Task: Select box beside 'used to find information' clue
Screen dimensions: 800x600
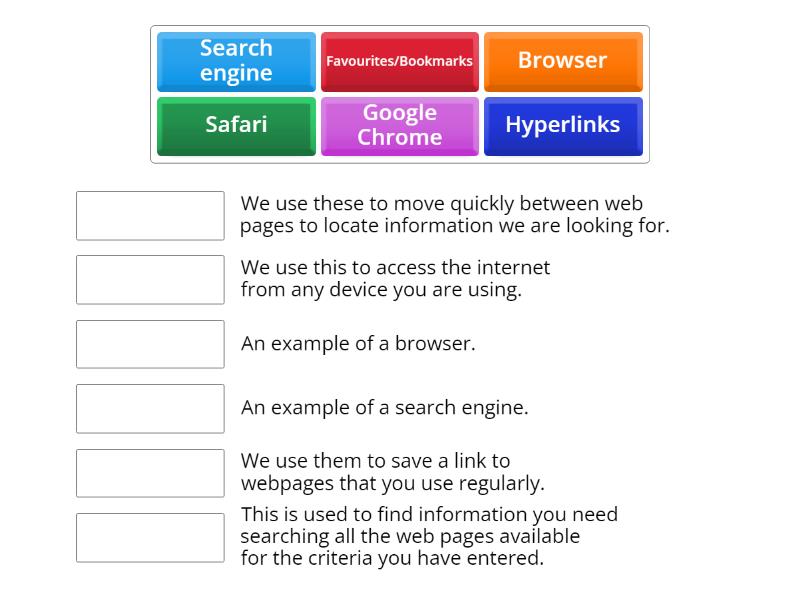Action: [x=150, y=537]
